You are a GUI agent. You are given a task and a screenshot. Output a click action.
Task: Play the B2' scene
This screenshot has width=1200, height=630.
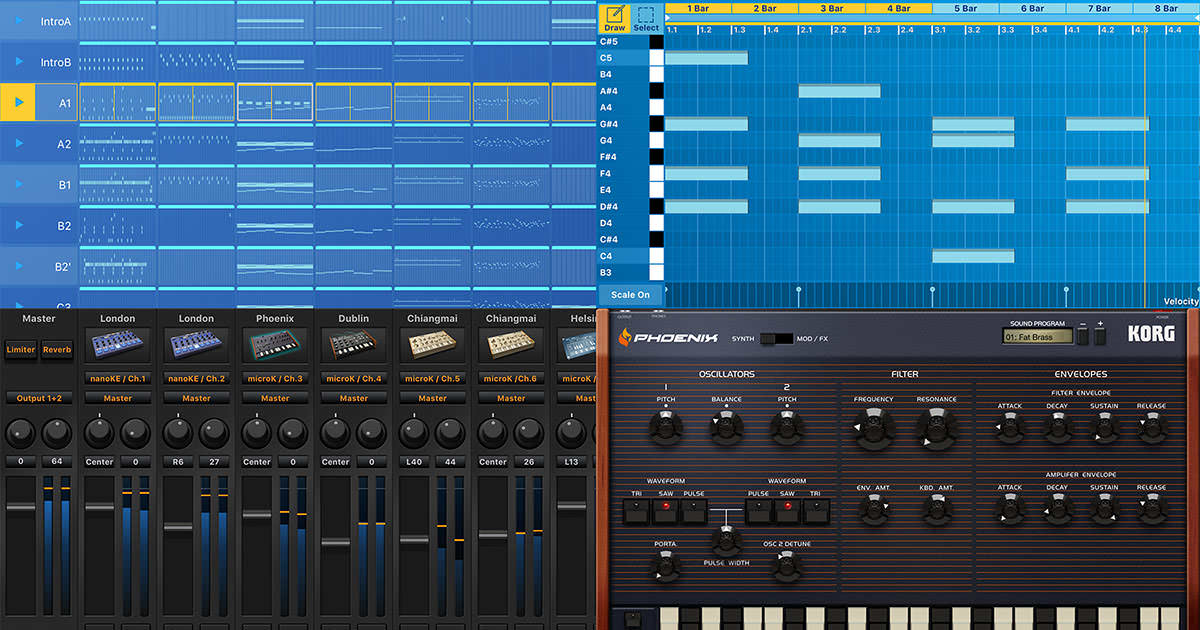[18, 267]
